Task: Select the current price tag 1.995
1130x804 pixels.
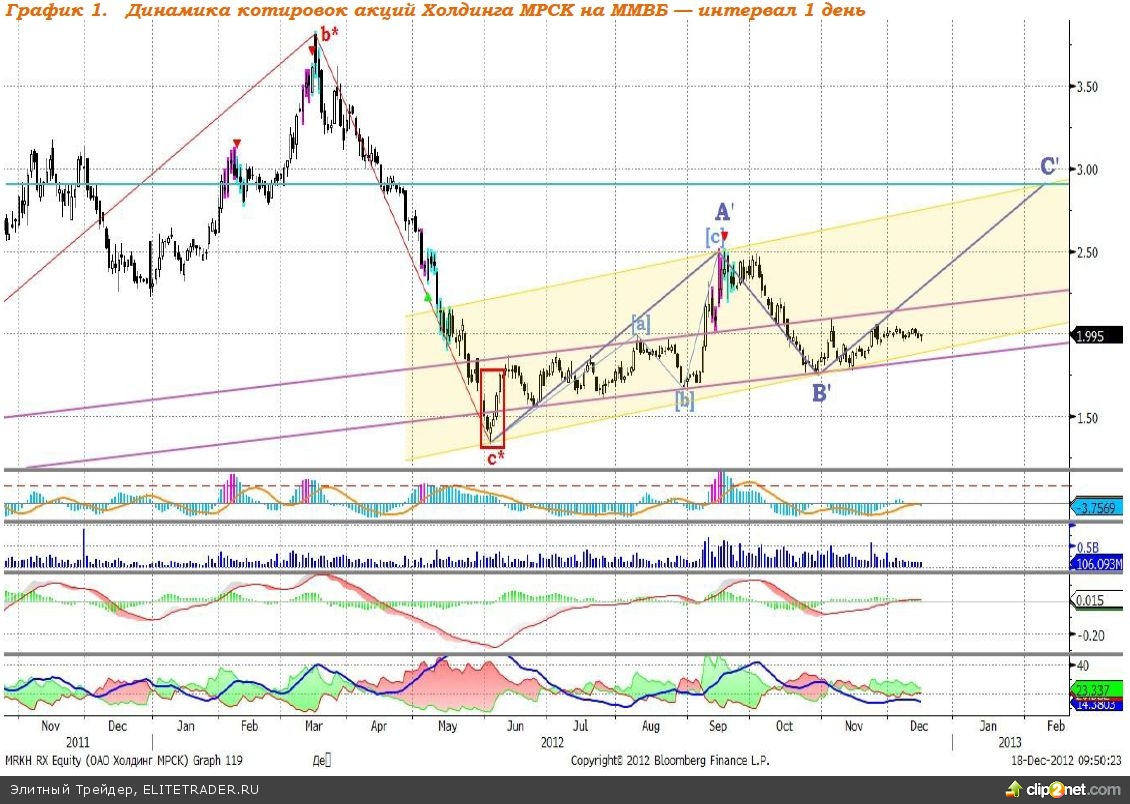Action: 1096,336
